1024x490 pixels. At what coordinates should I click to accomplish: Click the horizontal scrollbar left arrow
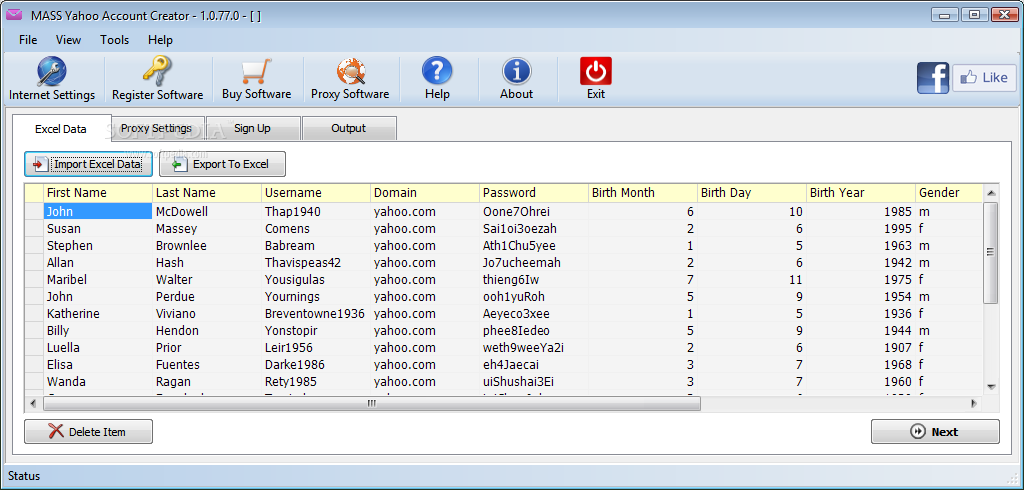pos(33,404)
